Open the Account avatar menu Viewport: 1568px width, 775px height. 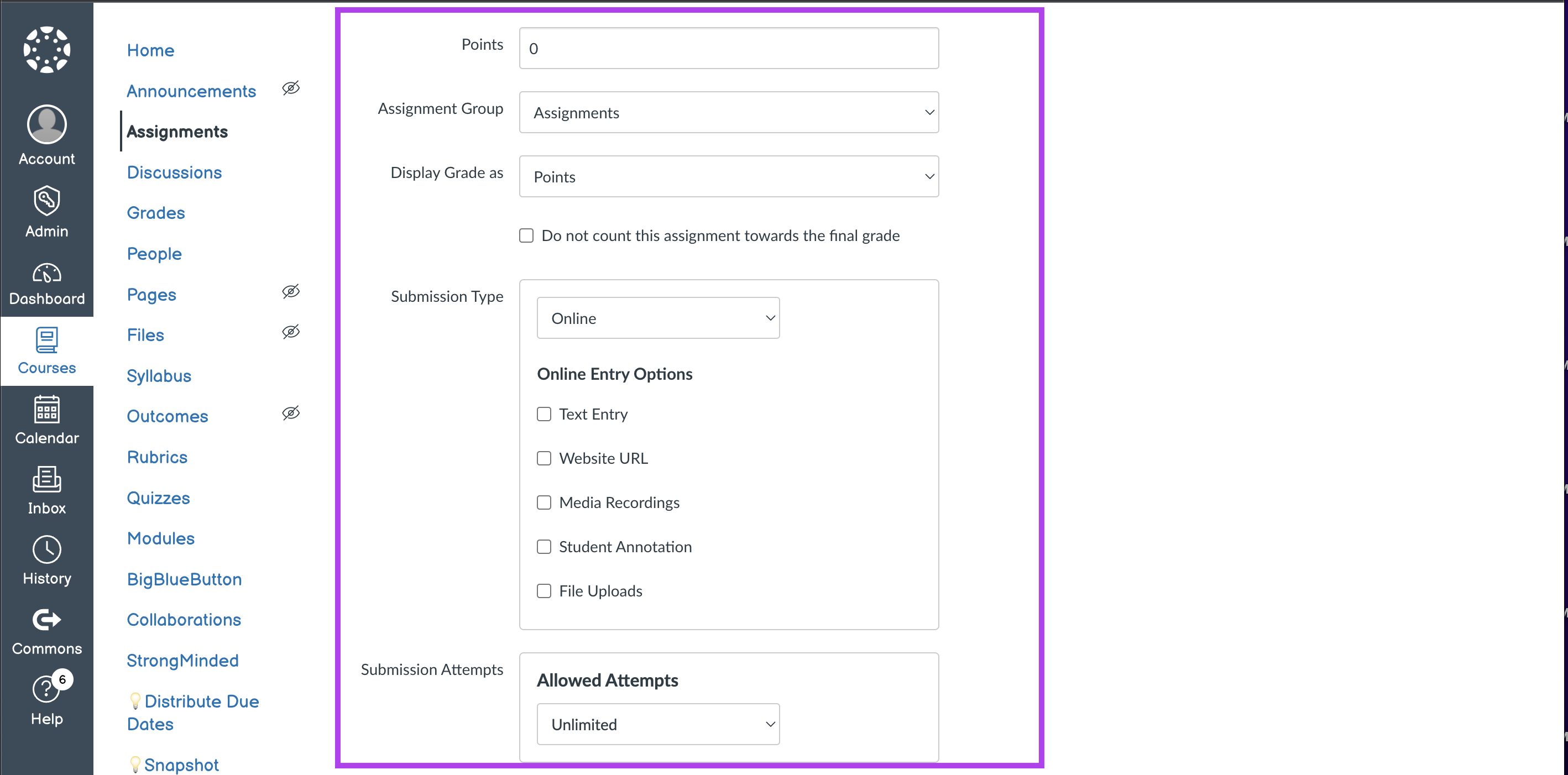[47, 125]
